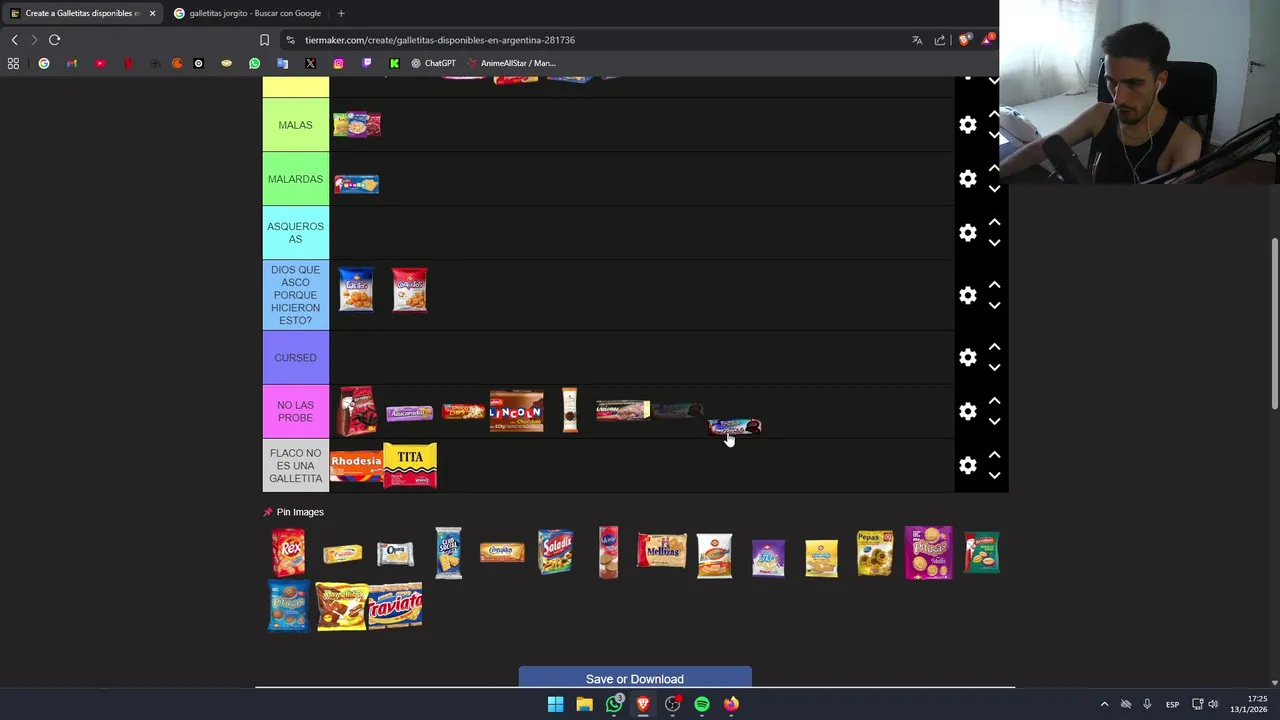Switch to 'galletitas jorgito - Buscar con Google' tab

point(246,13)
